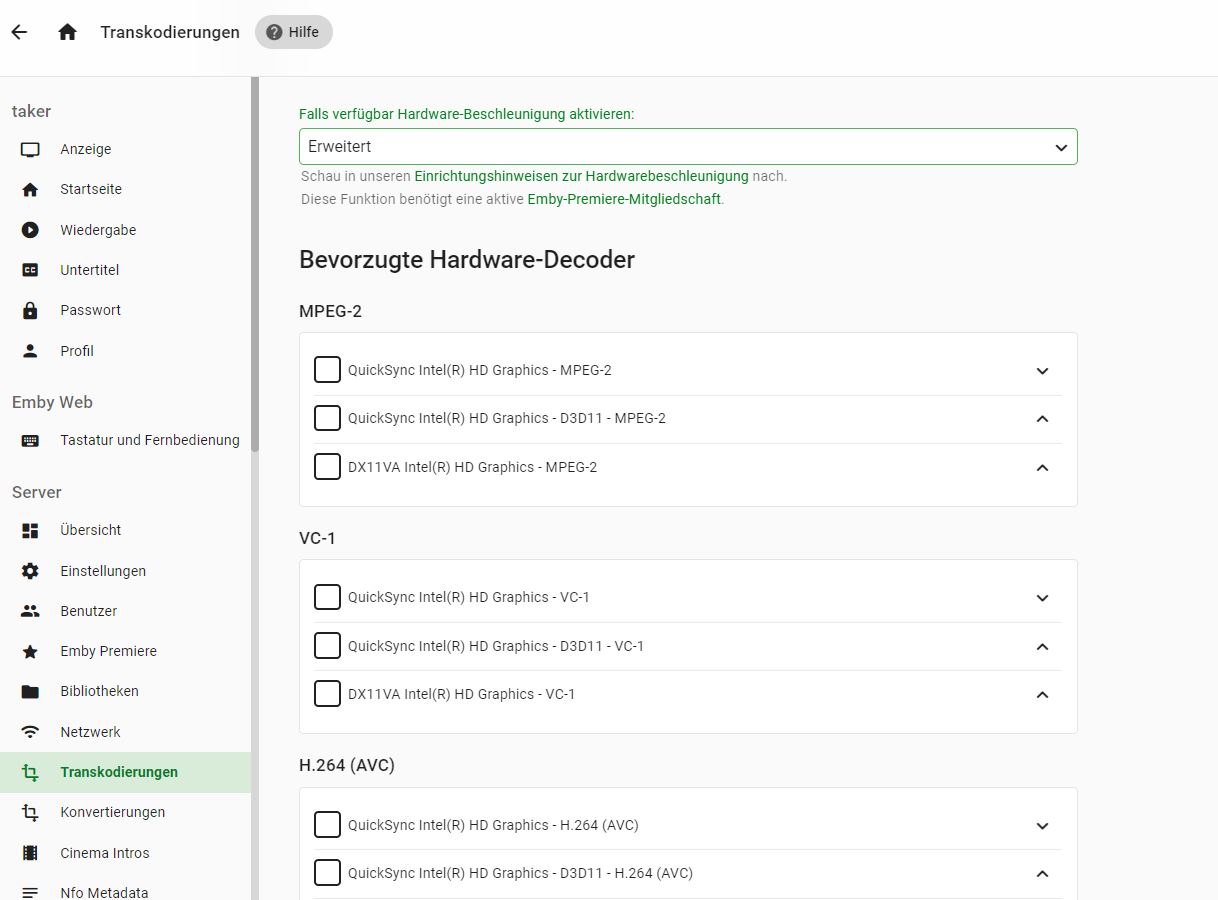Viewport: 1218px width, 900px height.
Task: Click the Wiedergabe play icon
Action: (x=30, y=230)
